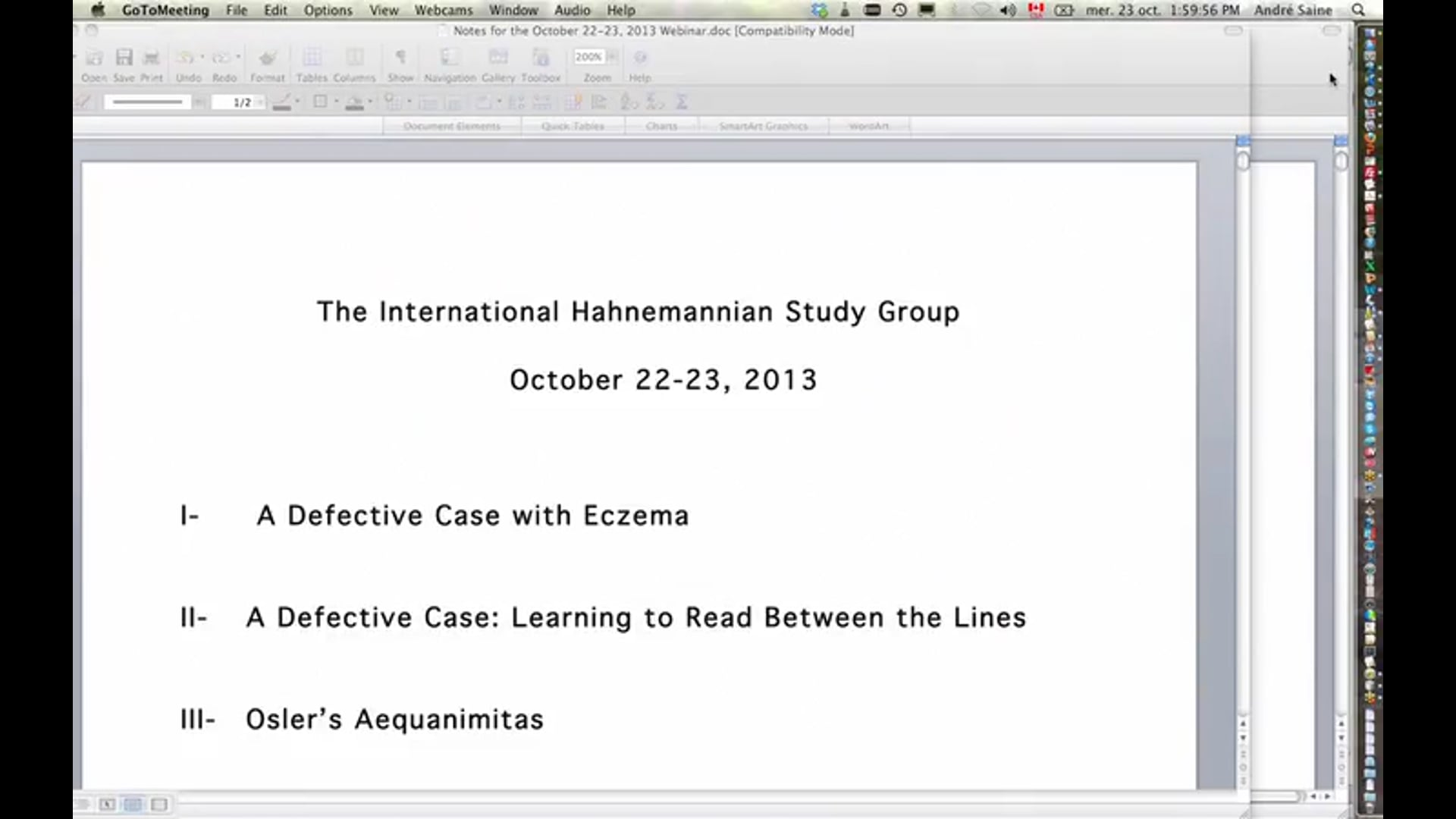Open Help from the toolbar
The width and height of the screenshot is (1456, 819).
click(x=641, y=57)
